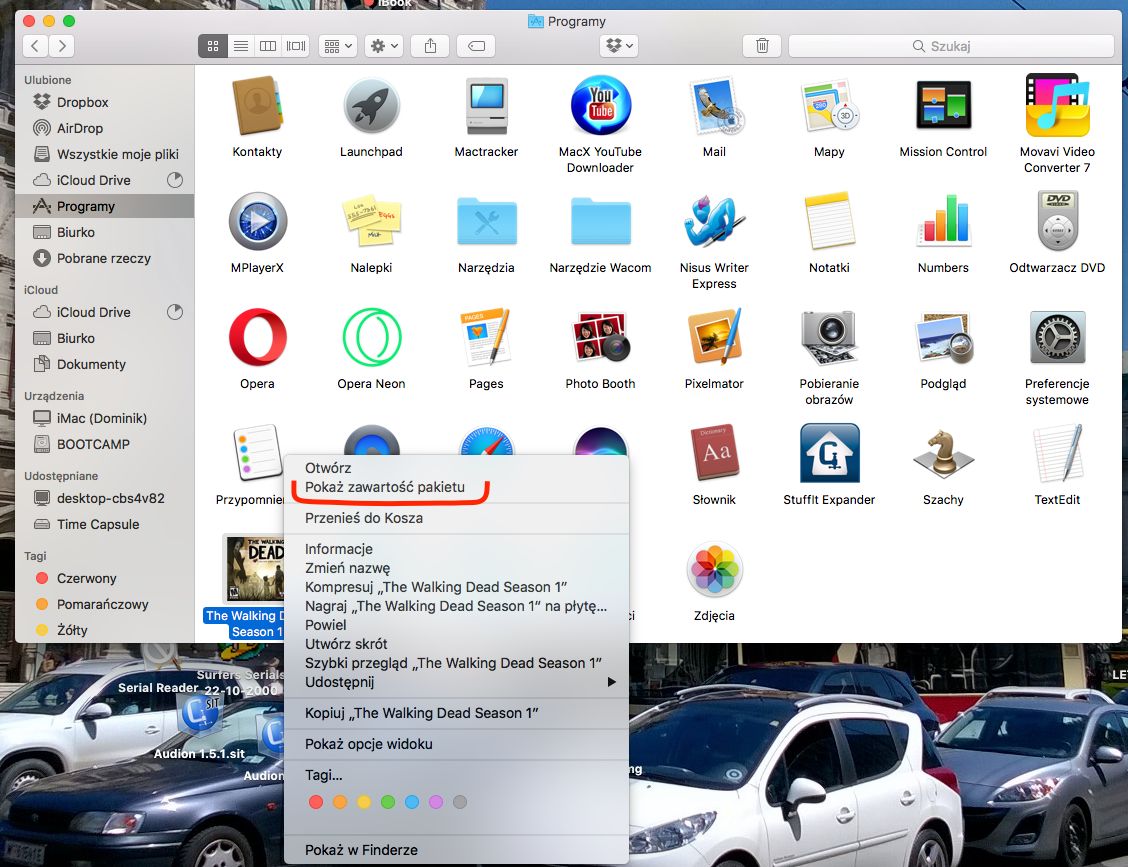Select the Zdjęcia photos icon
The height and width of the screenshot is (867, 1128).
click(x=714, y=569)
